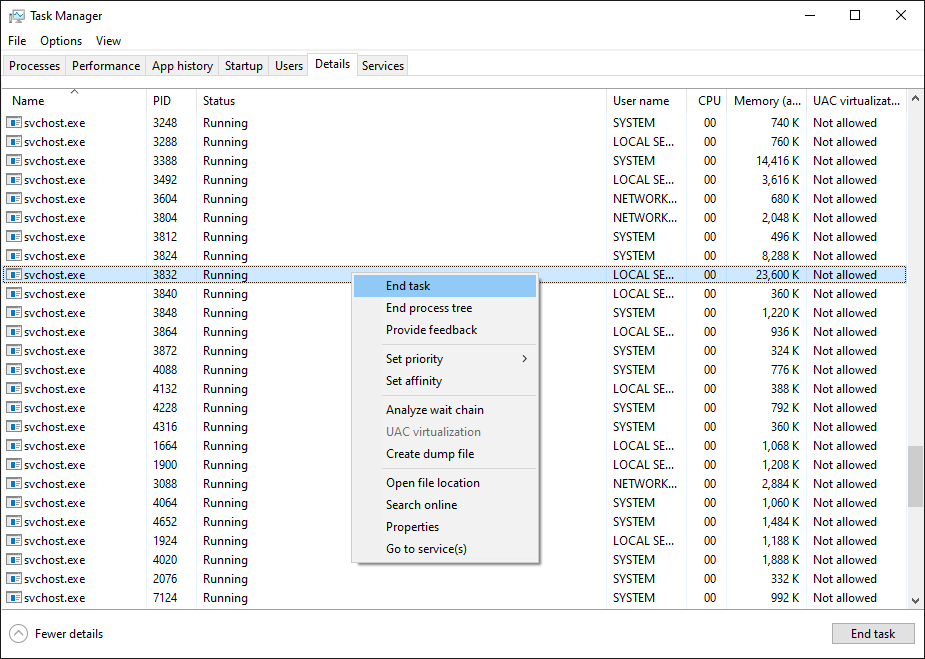
Task: Choose Search online in context menu
Action: pos(445,504)
